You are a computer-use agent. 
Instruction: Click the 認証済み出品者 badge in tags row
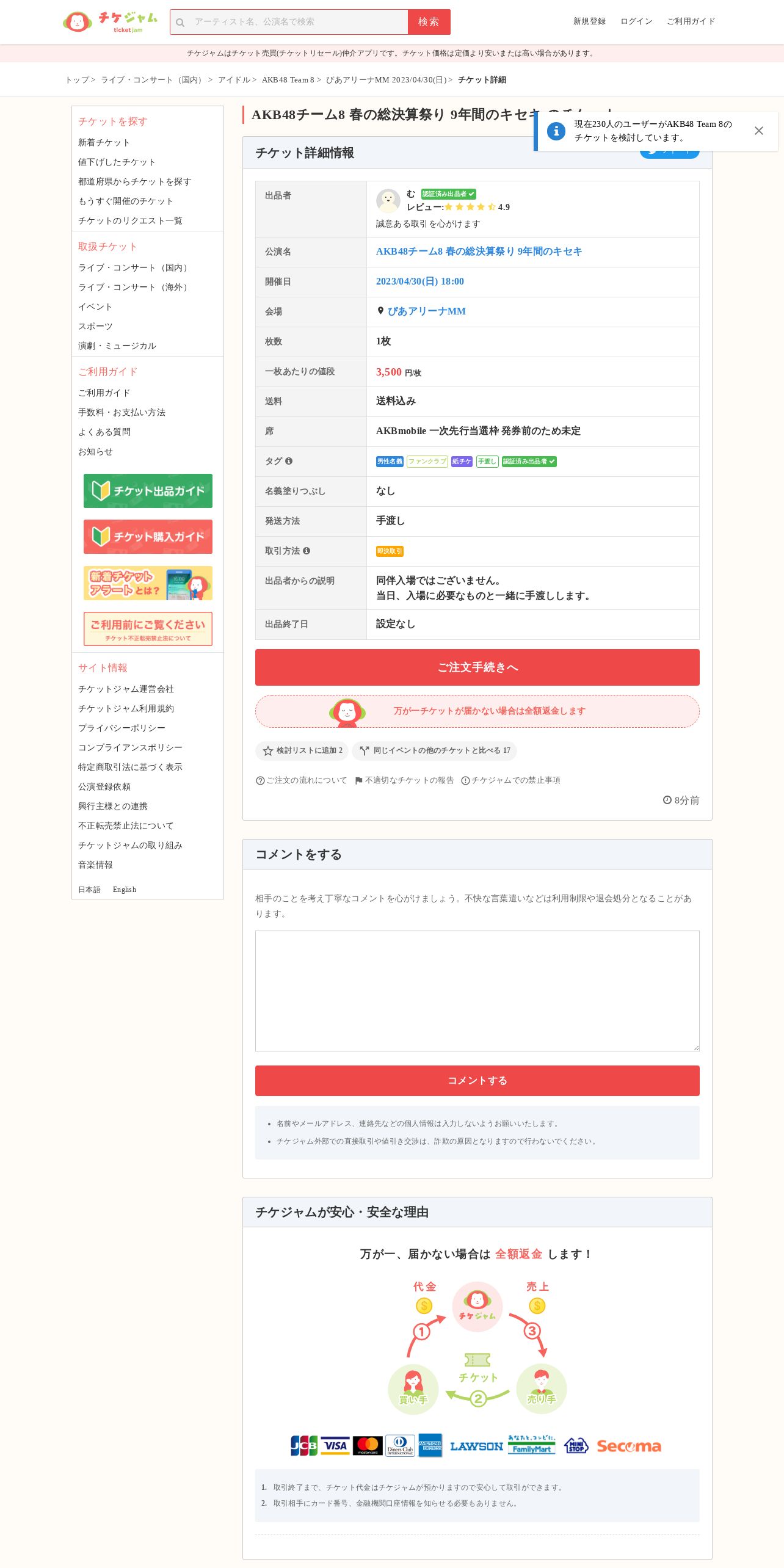point(529,462)
